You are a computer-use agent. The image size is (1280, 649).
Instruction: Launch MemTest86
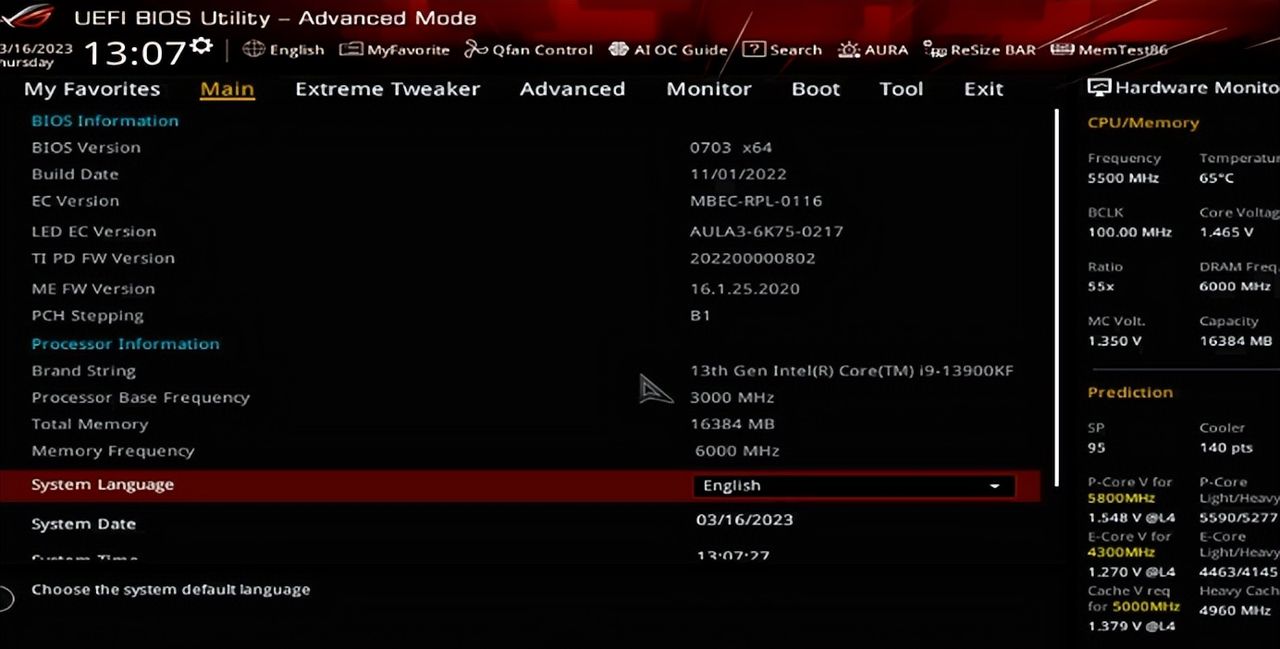click(1109, 50)
